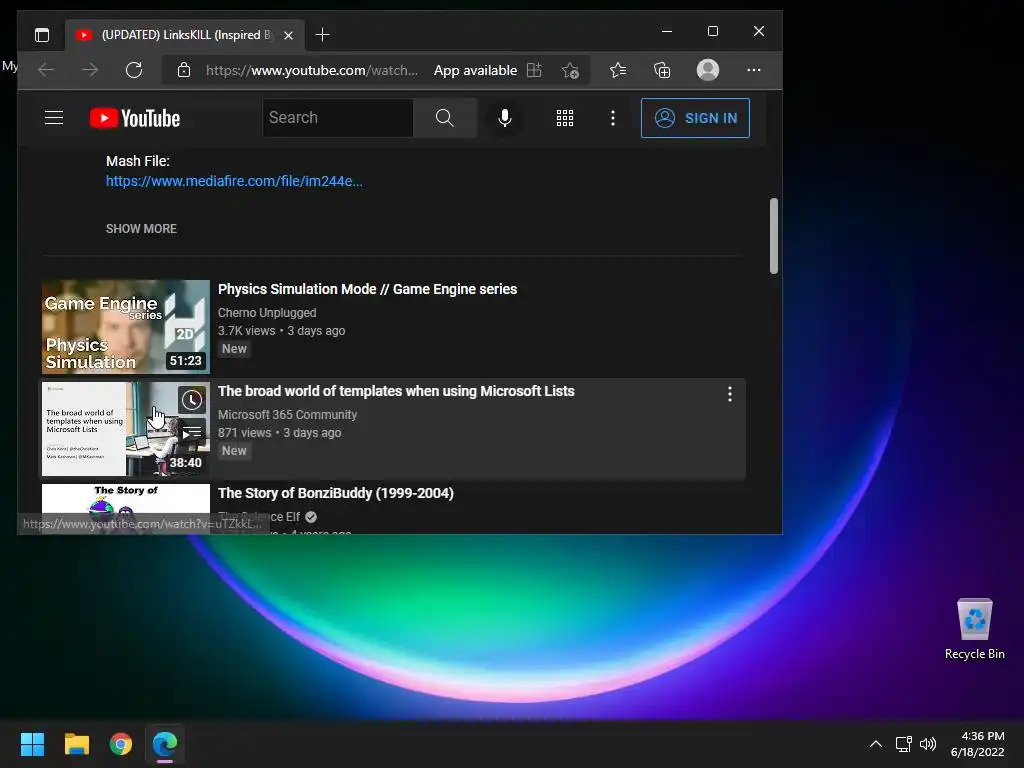
Task: Open The Story of BonziBuddy video title
Action: [336, 493]
